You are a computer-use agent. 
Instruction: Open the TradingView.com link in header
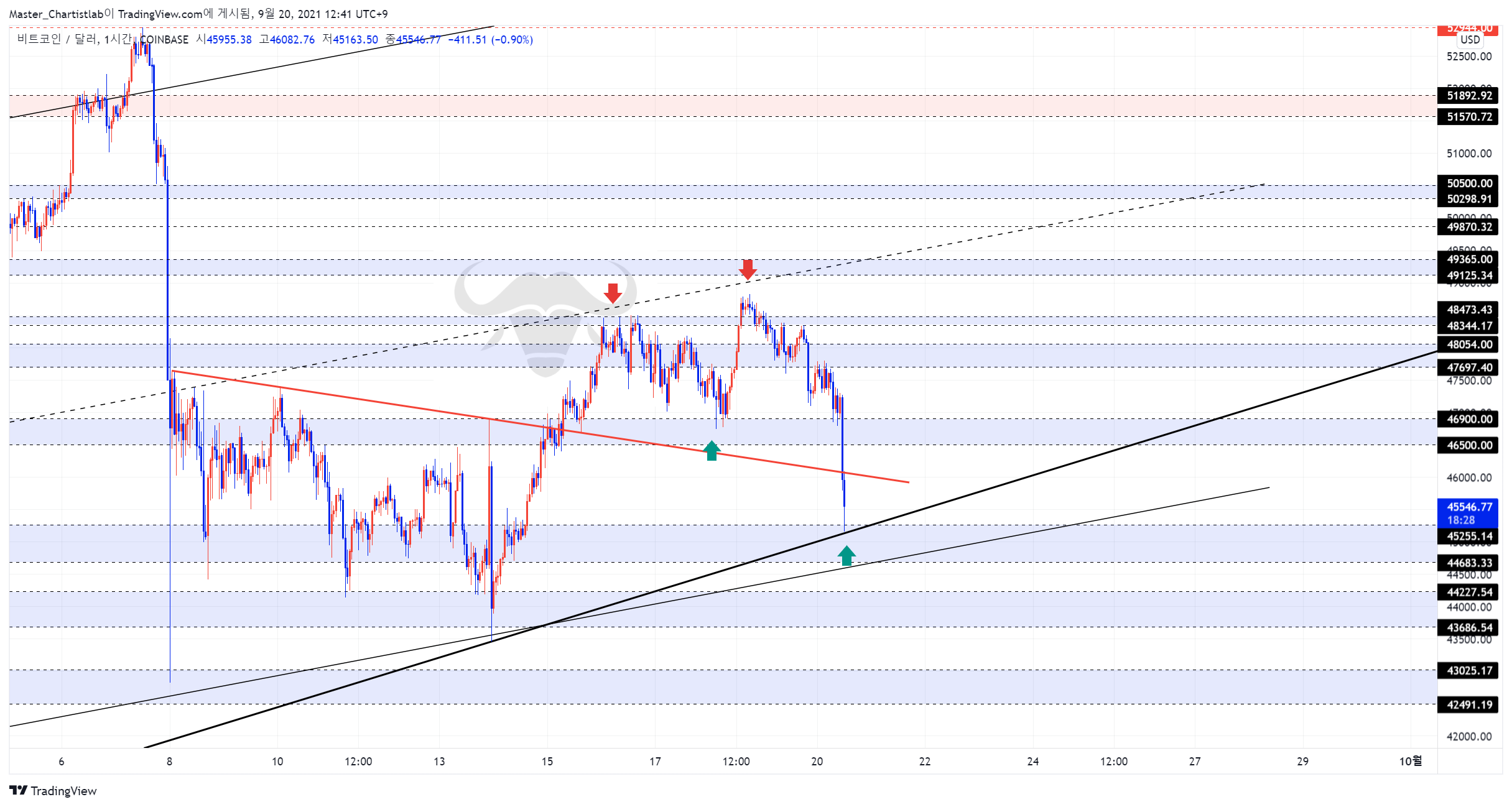(x=160, y=14)
